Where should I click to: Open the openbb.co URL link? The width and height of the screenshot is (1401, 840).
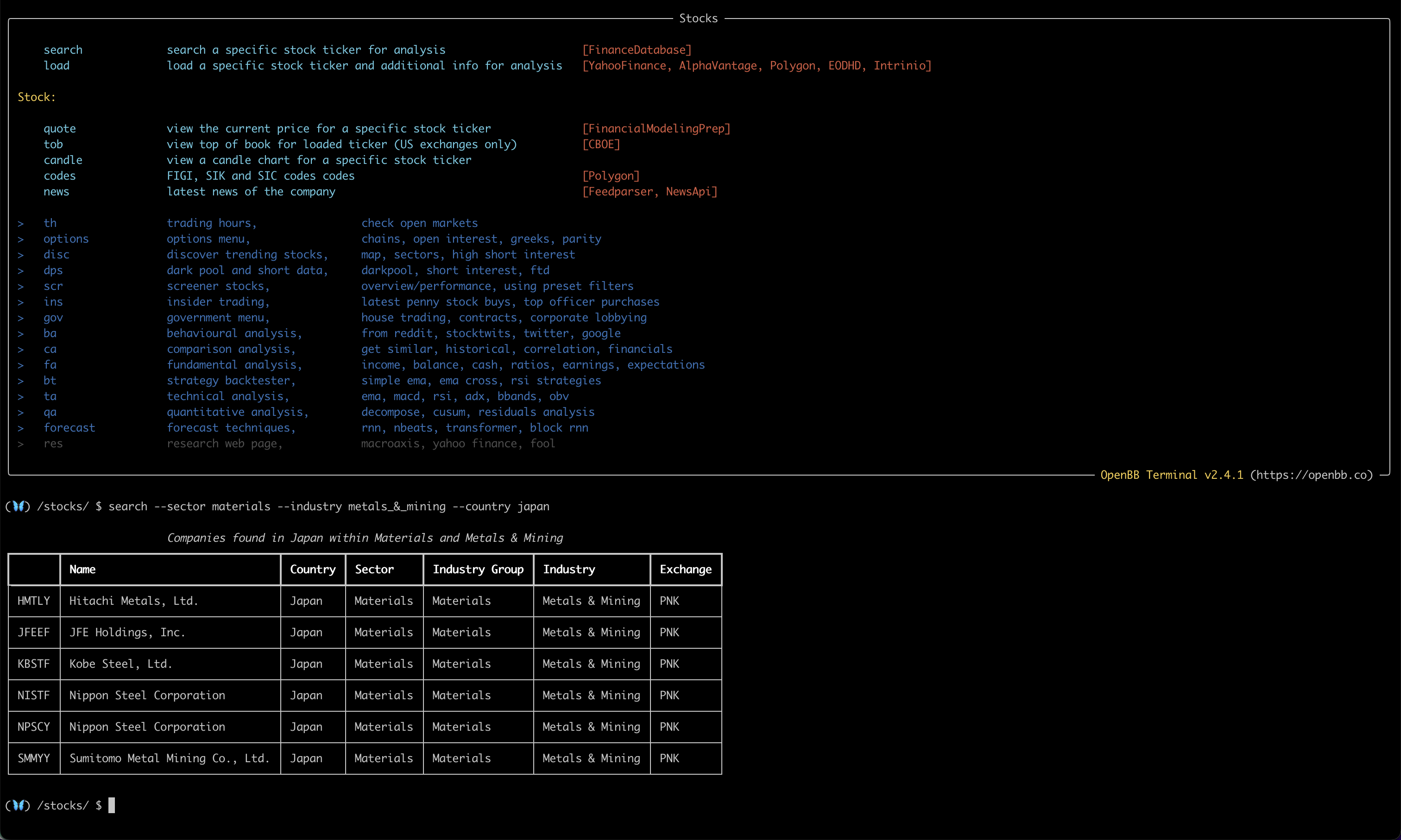(1311, 475)
